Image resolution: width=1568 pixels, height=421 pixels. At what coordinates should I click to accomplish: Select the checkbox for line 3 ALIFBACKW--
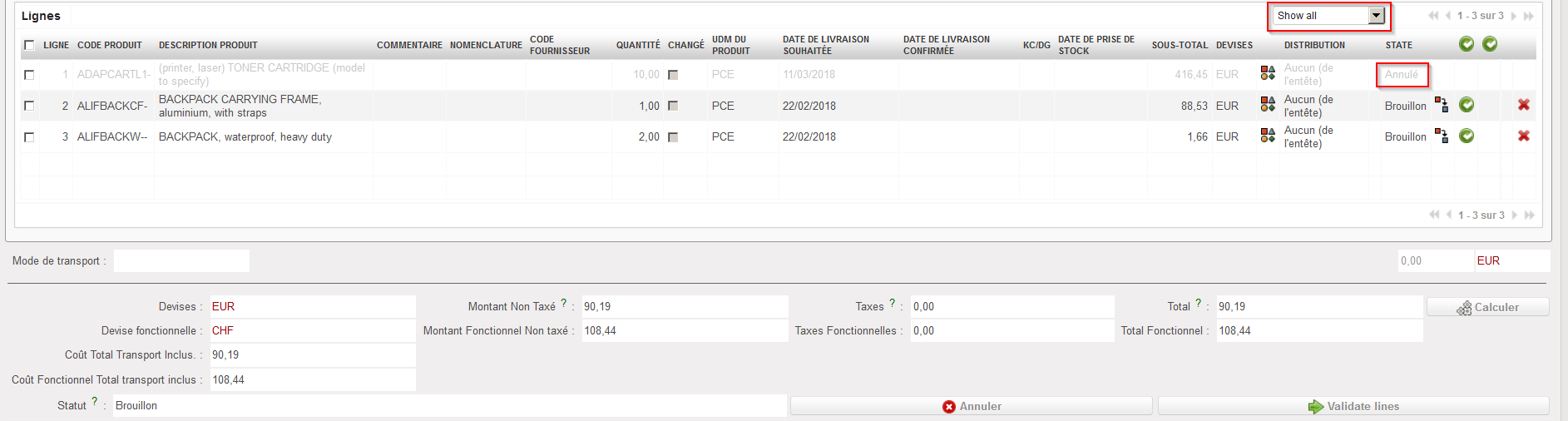point(29,137)
